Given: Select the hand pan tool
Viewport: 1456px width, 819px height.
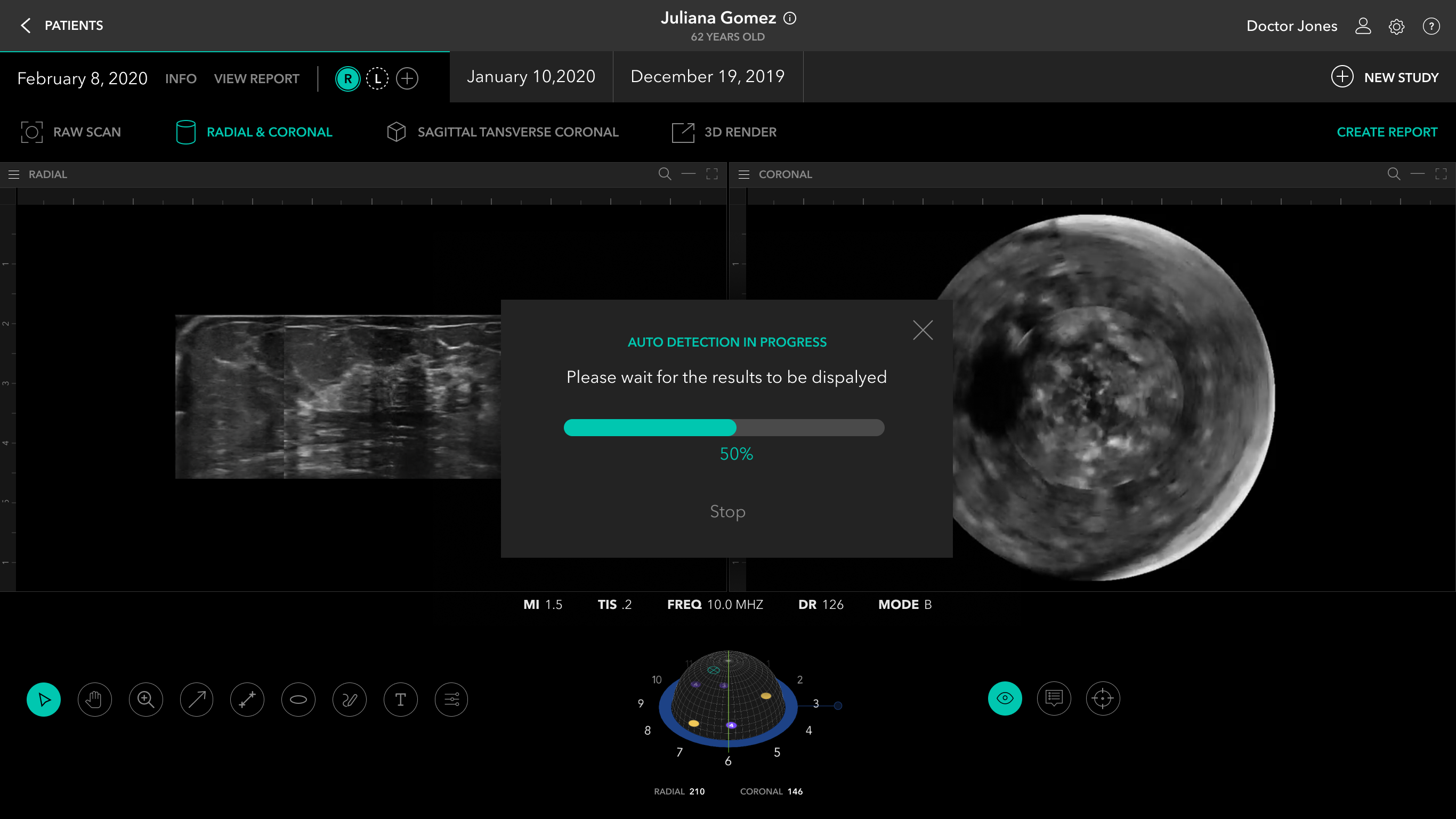Looking at the screenshot, I should click(x=94, y=700).
